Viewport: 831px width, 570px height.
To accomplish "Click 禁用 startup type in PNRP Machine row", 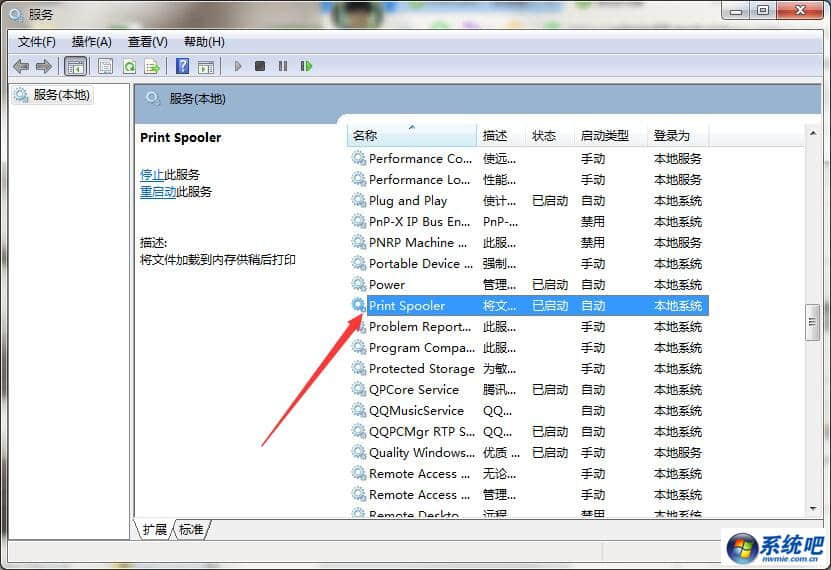I will point(593,243).
